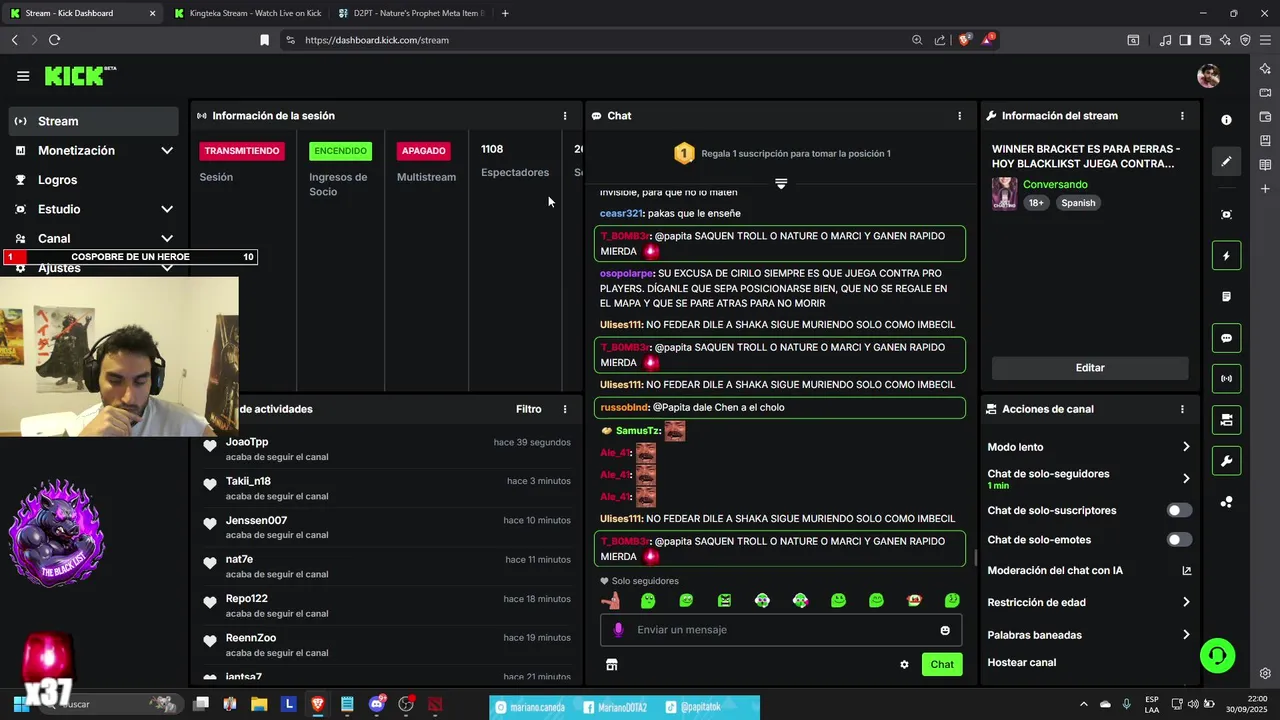Click the purple microphone icon in message box
The height and width of the screenshot is (720, 1280).
coord(618,630)
